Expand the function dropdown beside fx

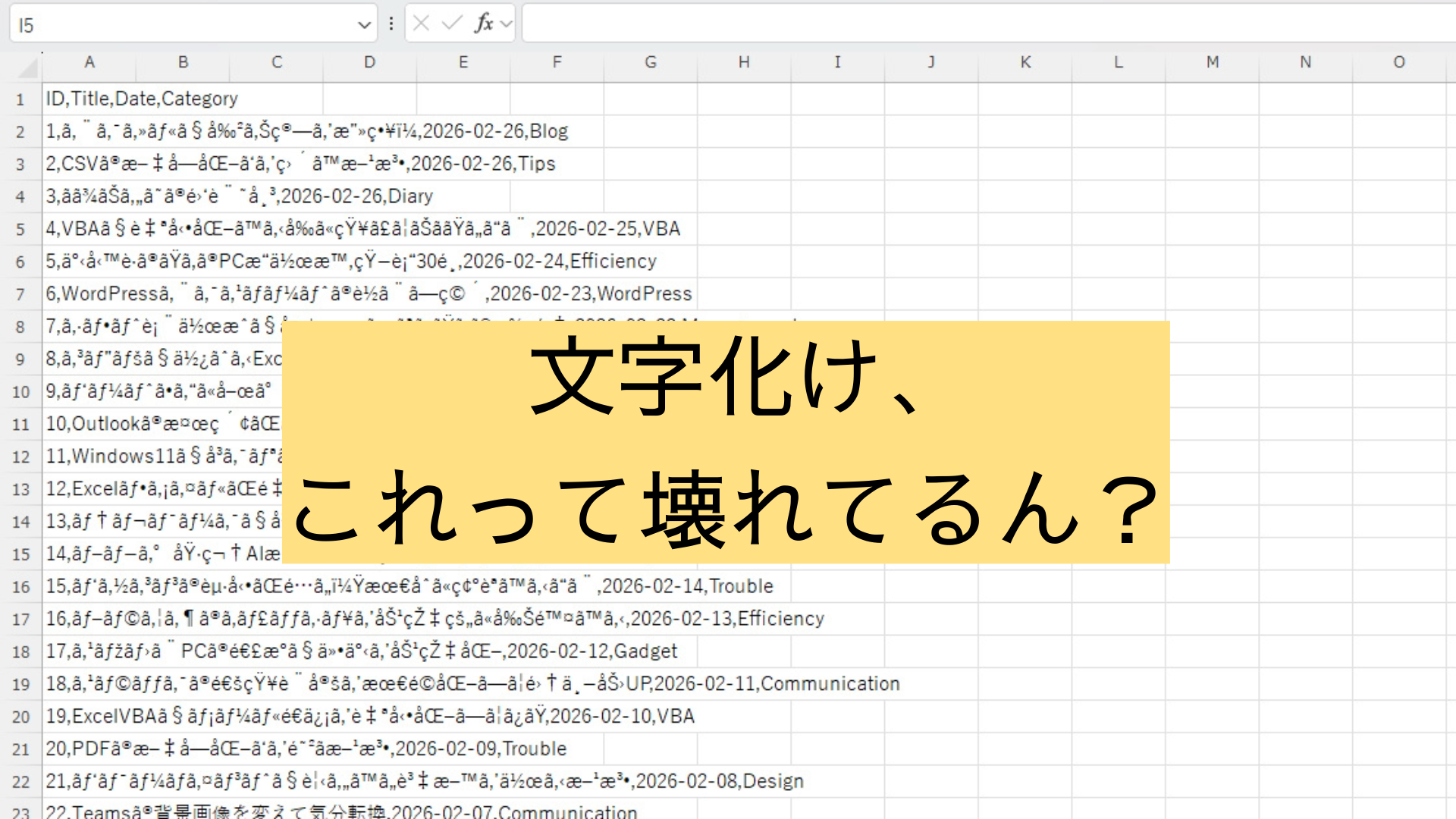(x=507, y=24)
